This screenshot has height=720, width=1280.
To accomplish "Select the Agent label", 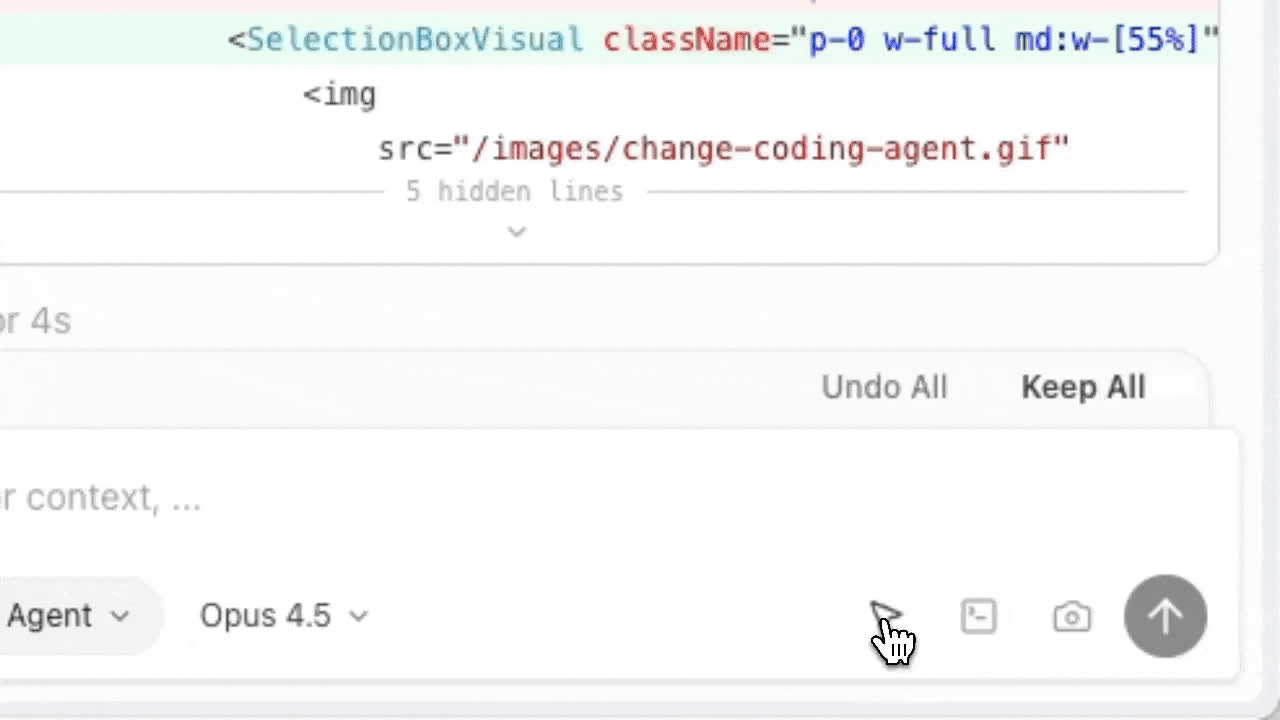I will pos(49,616).
